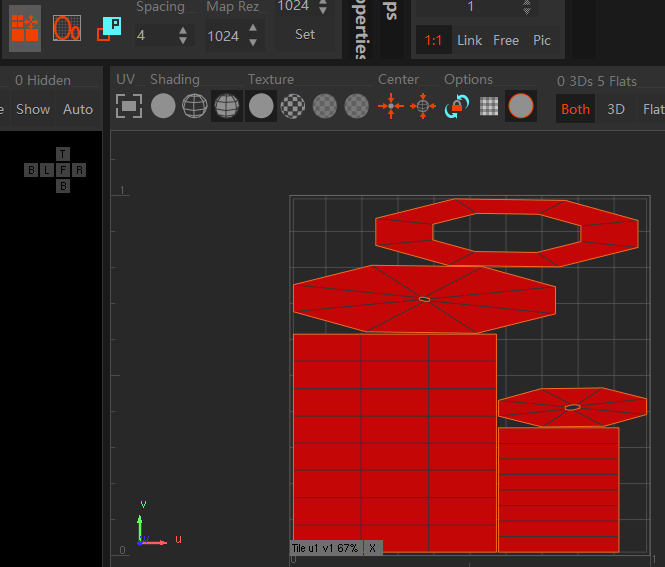The image size is (665, 567).
Task: Switch to wireframe sphere shading mode
Action: coord(195,106)
